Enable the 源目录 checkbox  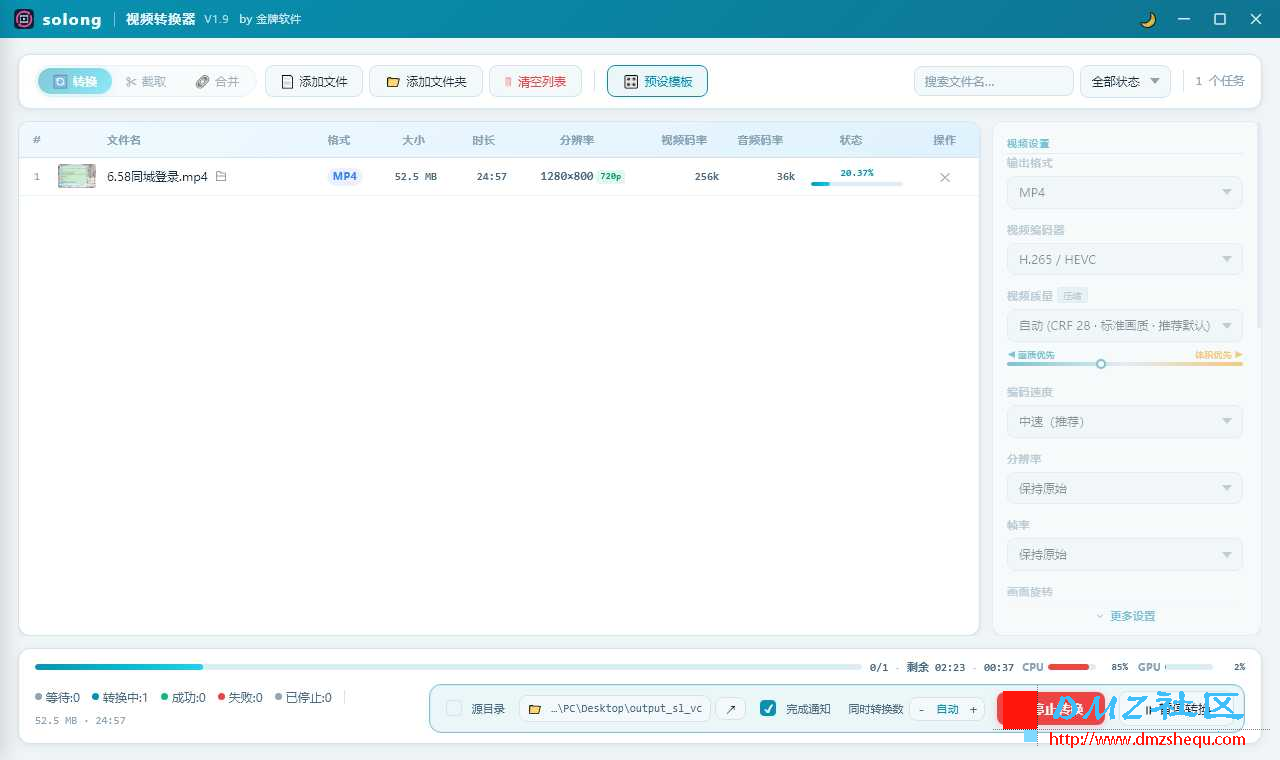click(454, 709)
